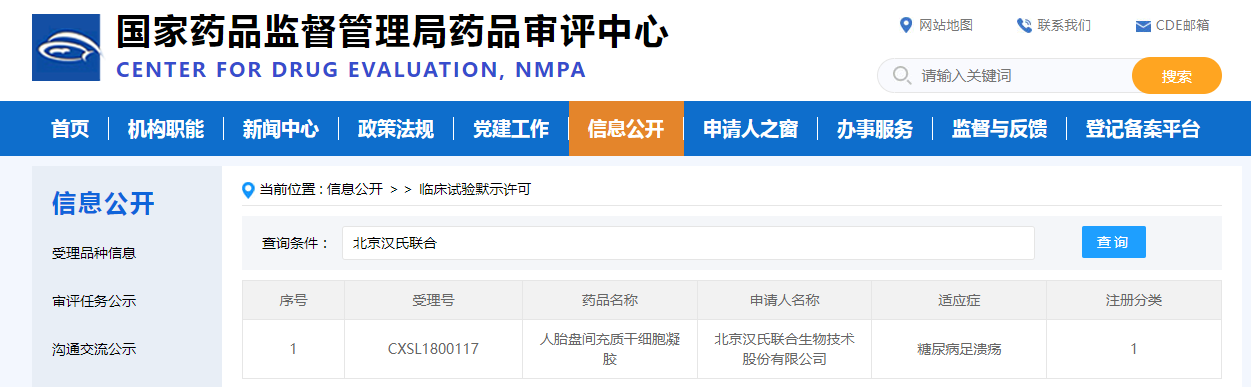
Task: Open the 首页 nav menu item
Action: pyautogui.click(x=70, y=128)
